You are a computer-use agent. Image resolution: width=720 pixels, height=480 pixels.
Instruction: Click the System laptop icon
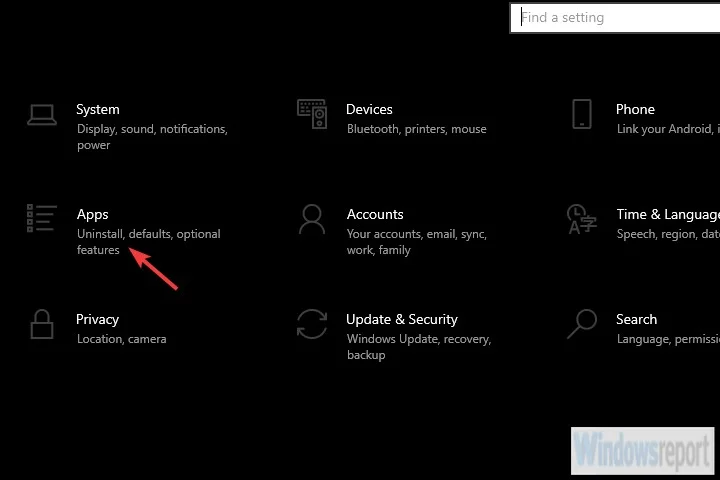pyautogui.click(x=42, y=115)
